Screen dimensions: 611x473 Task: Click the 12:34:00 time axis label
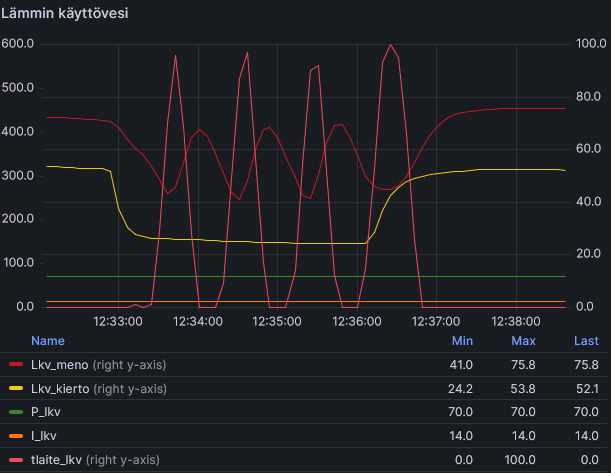tap(198, 321)
